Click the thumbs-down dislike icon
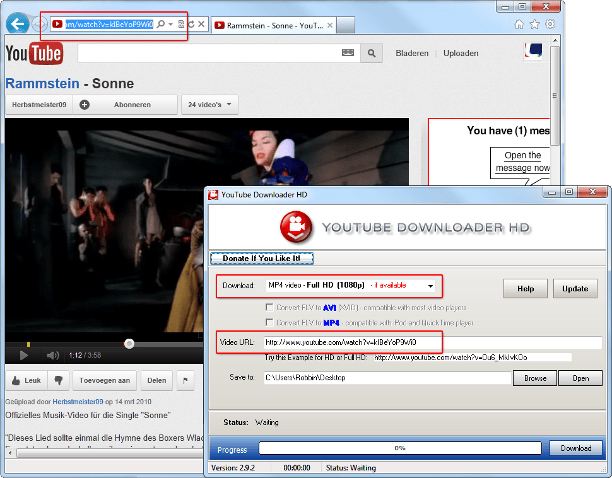The width and height of the screenshot is (612, 478). coord(59,380)
